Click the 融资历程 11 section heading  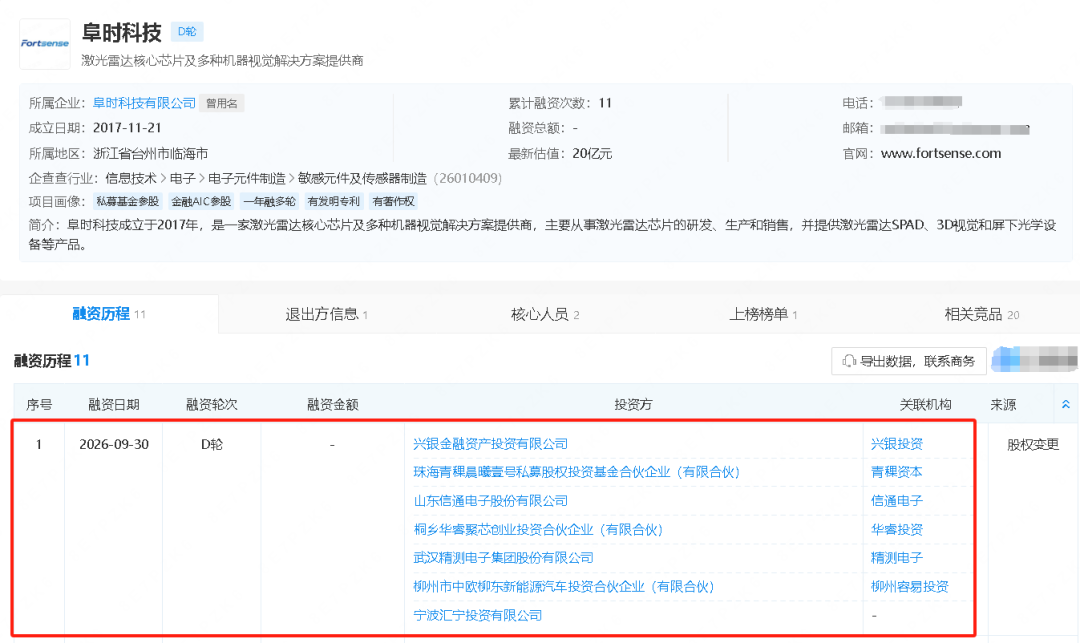click(52, 361)
